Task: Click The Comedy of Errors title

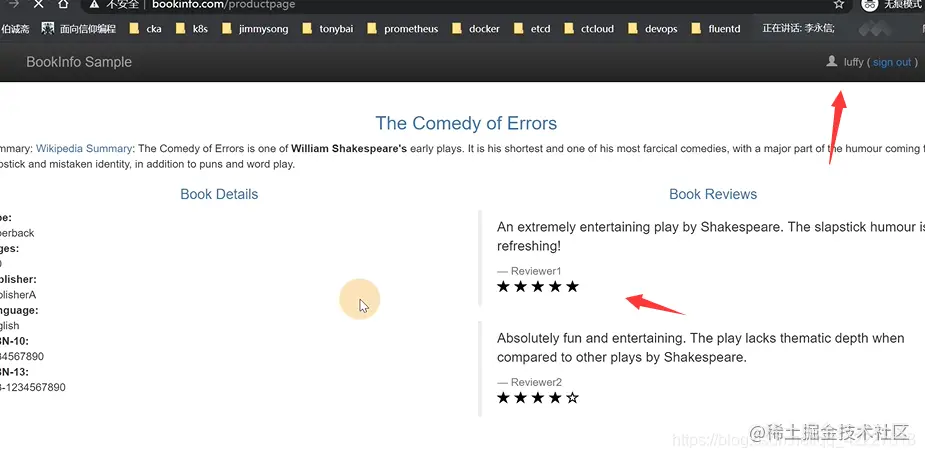Action: pos(466,123)
